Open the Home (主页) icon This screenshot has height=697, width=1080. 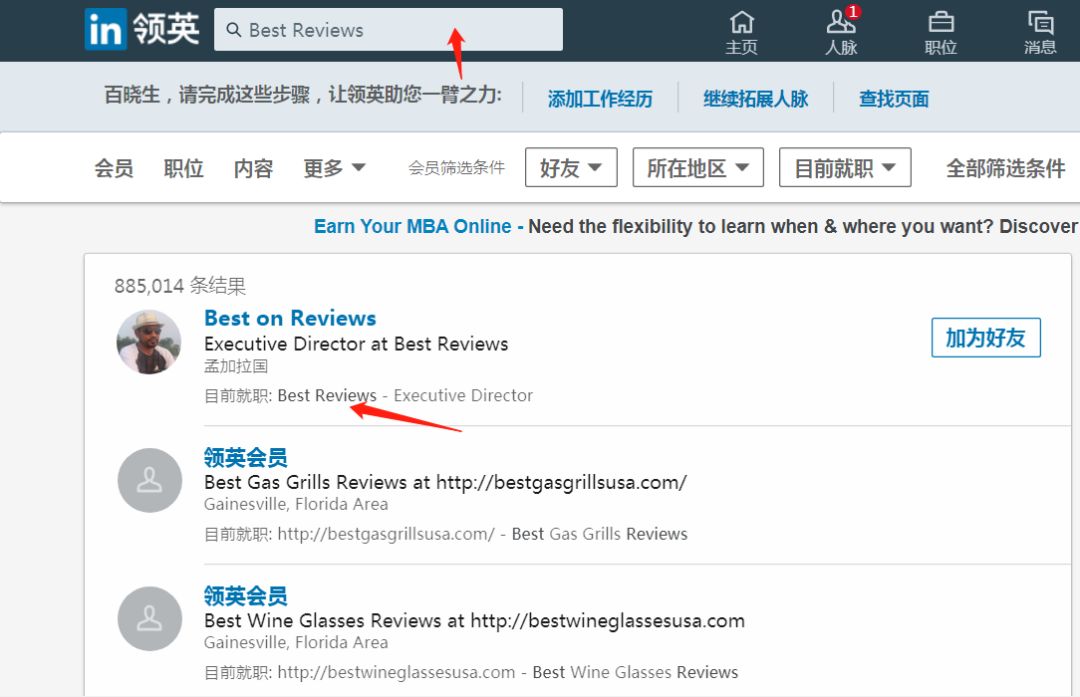click(742, 23)
